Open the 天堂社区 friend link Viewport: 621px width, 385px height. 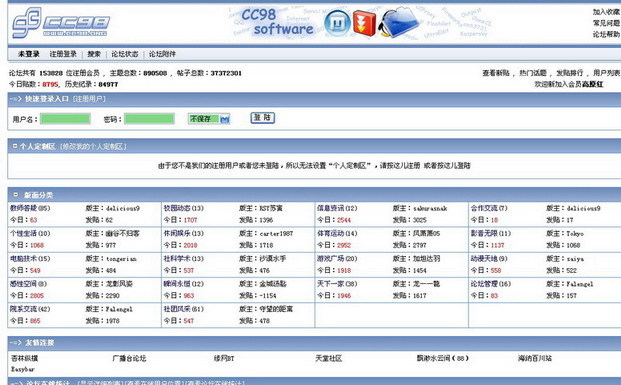329,358
